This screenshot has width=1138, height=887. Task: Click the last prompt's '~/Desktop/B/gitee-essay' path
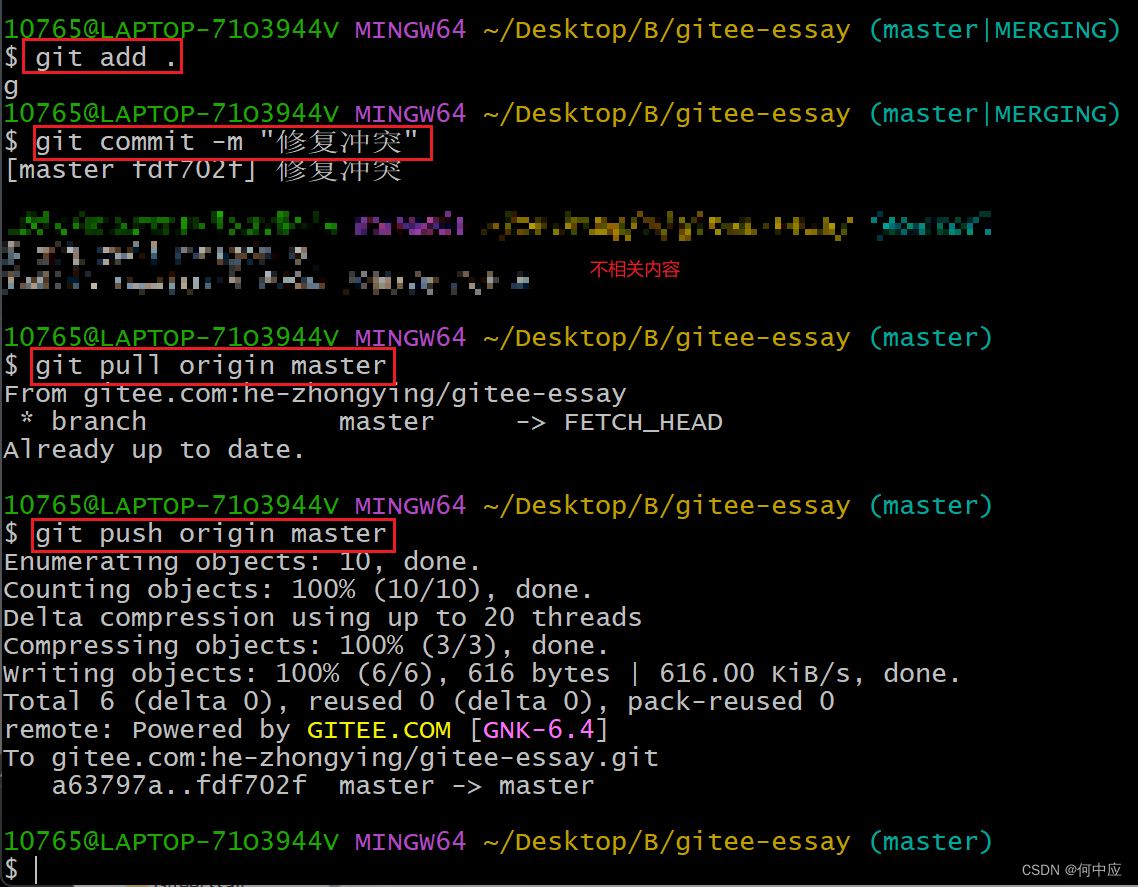tap(666, 842)
